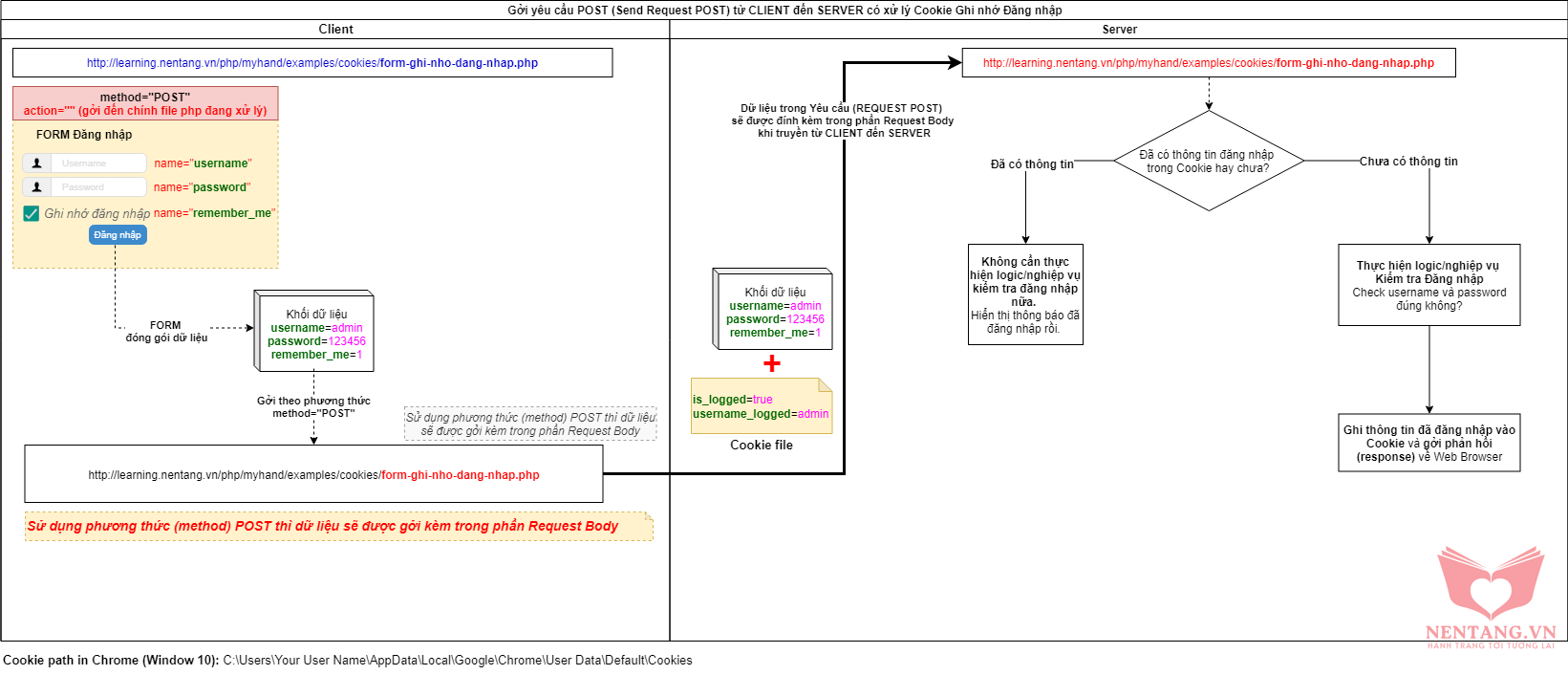This screenshot has height=675, width=1568.
Task: Click into the Username input field
Action: tap(98, 163)
